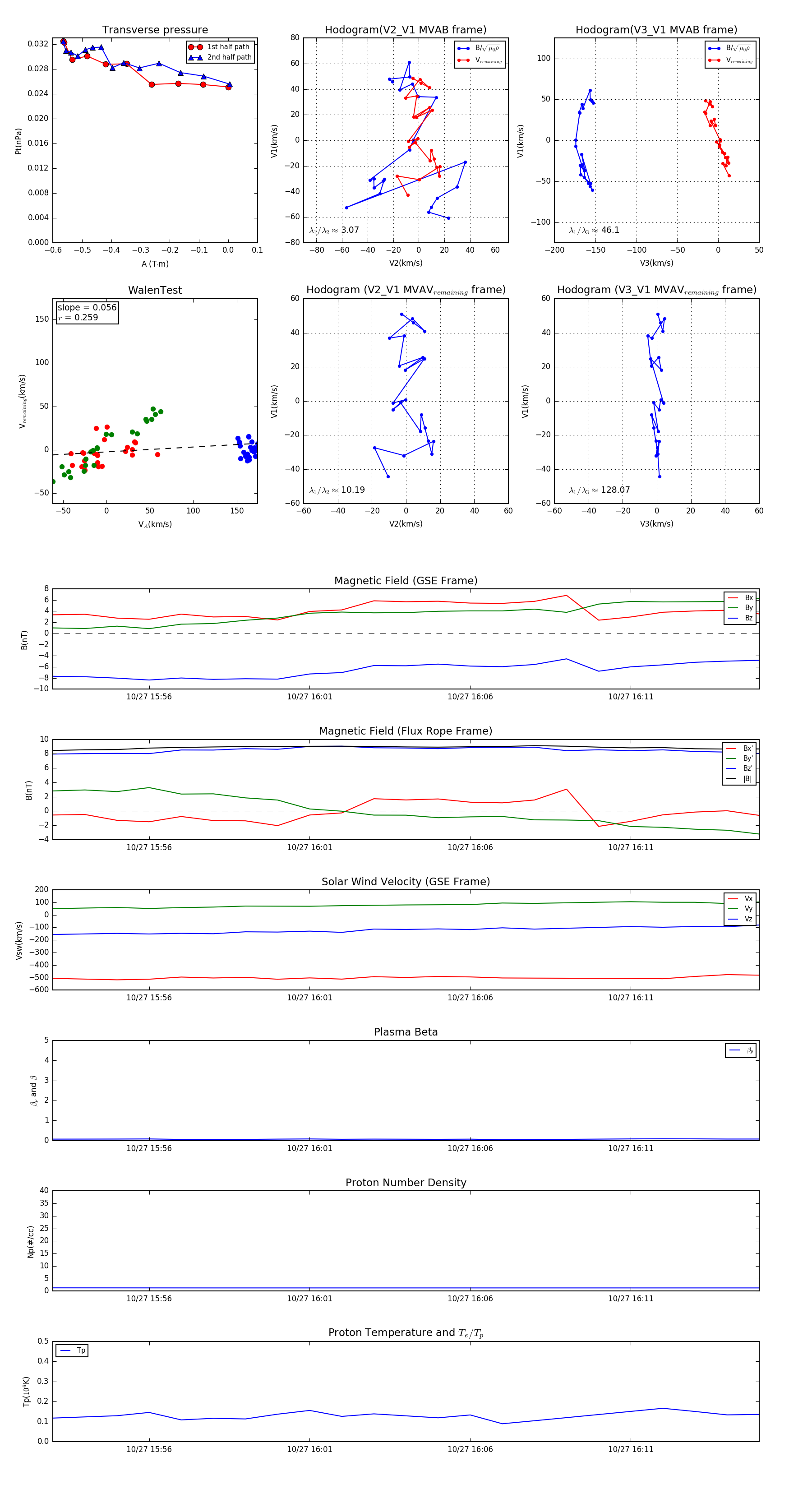Click the 'Proton Number Density' title
This screenshot has width=812, height=1489.
coord(406,1183)
